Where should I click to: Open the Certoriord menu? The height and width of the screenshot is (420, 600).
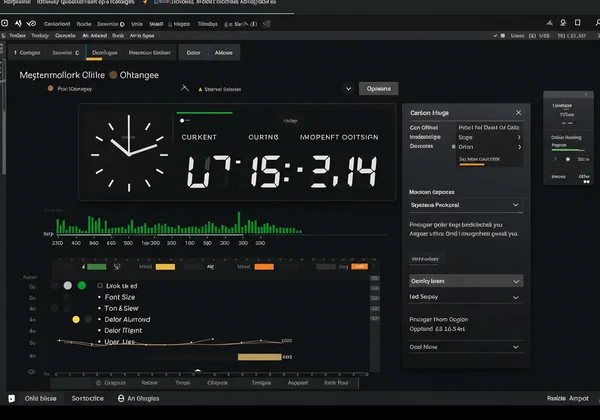tap(57, 24)
